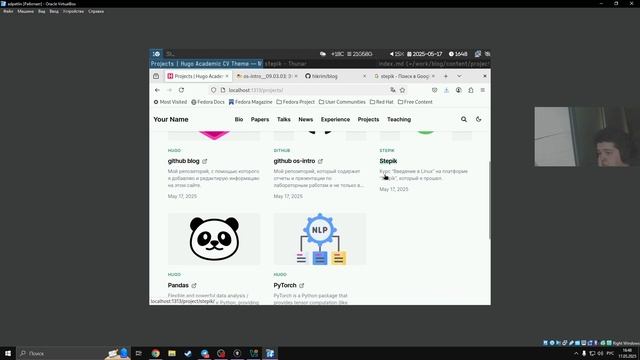Go to the News nav item
The width and height of the screenshot is (640, 360).
306,119
